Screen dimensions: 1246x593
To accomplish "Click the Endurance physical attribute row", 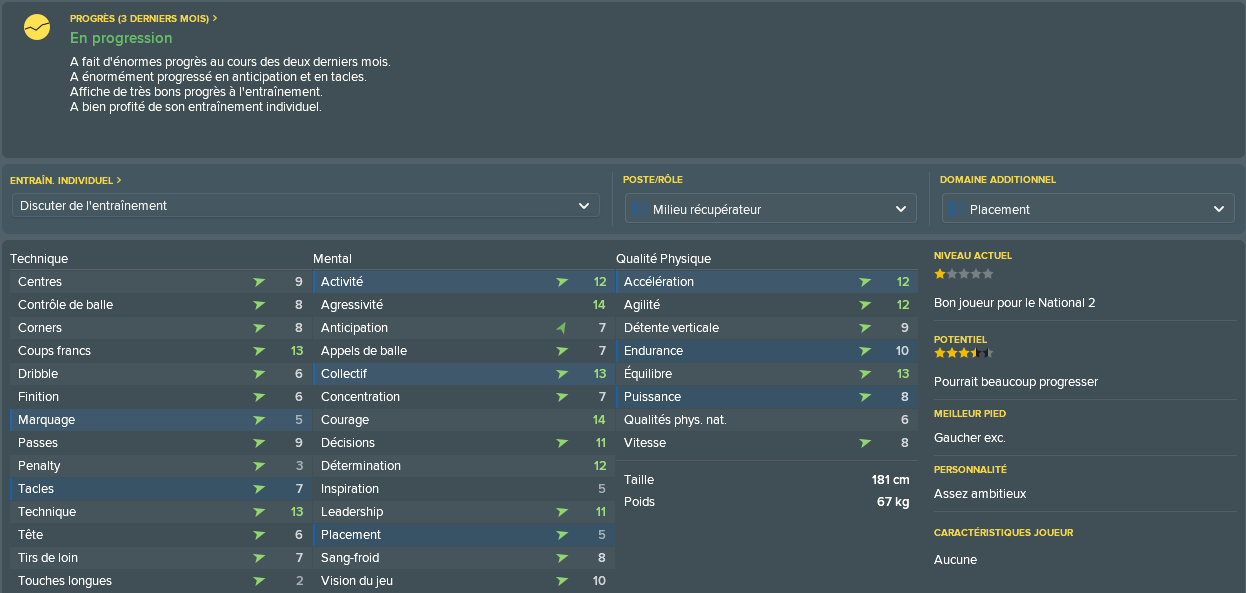I will click(766, 351).
